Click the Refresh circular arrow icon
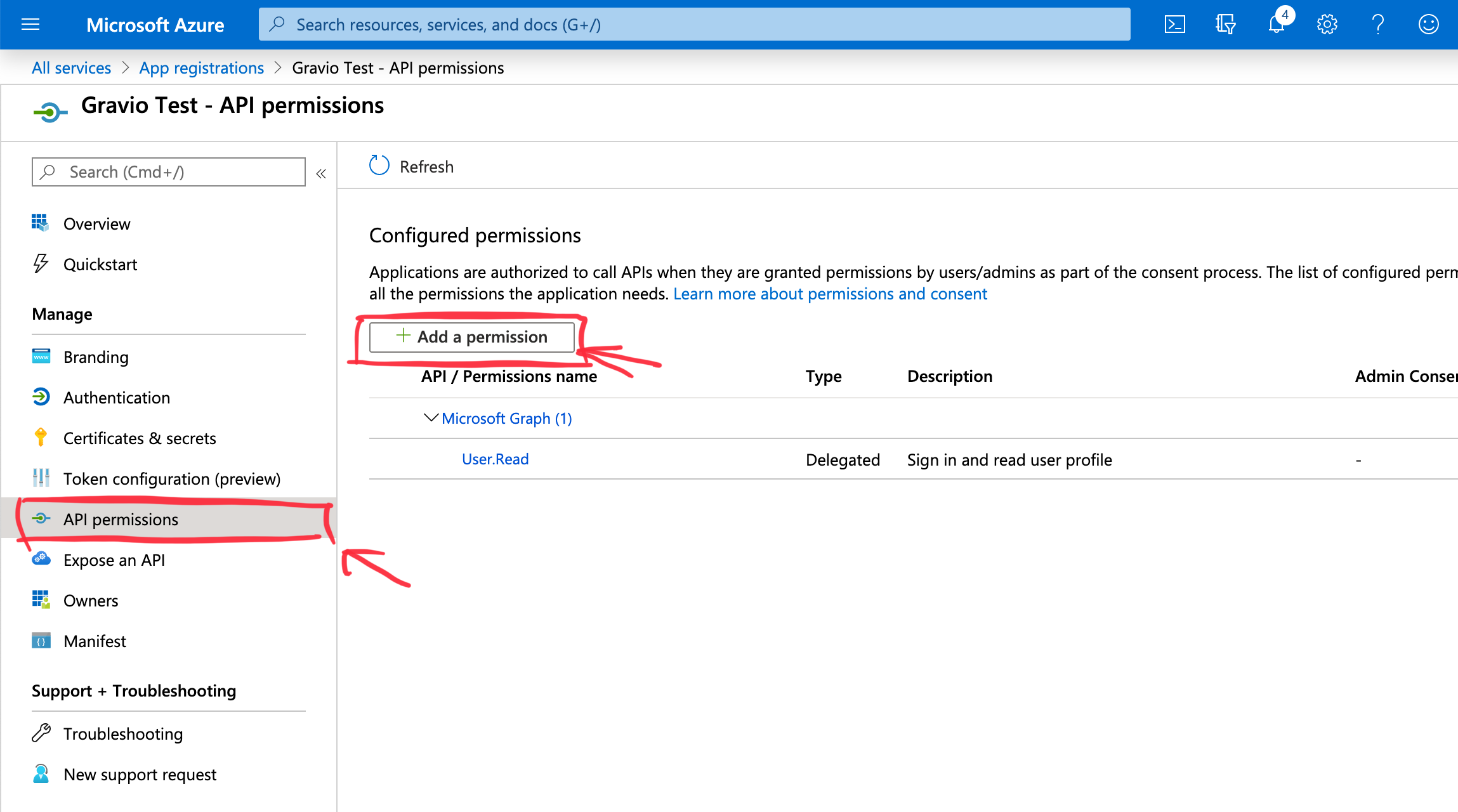This screenshot has width=1458, height=812. 379,166
